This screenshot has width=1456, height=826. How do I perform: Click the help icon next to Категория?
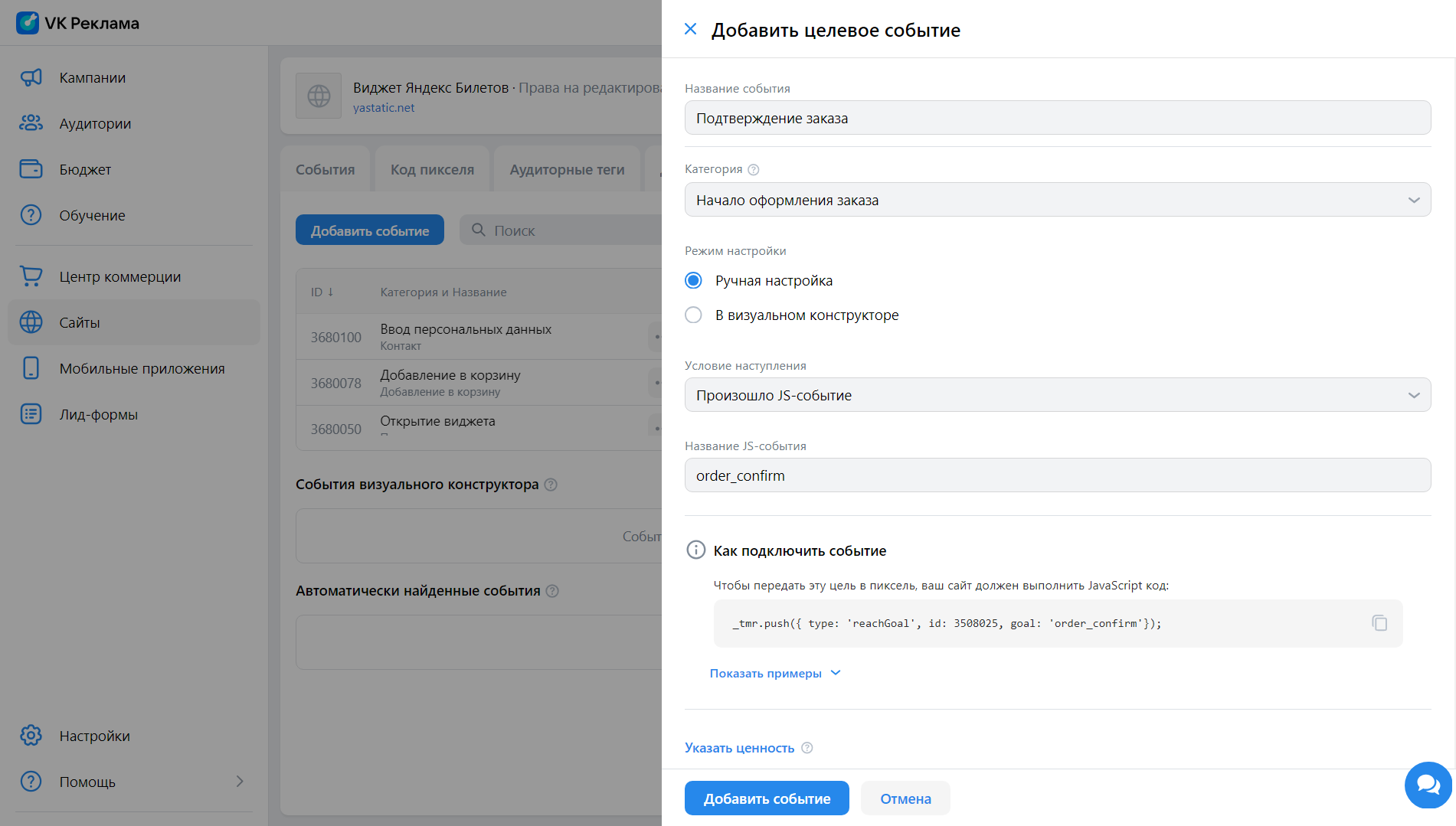tap(753, 170)
